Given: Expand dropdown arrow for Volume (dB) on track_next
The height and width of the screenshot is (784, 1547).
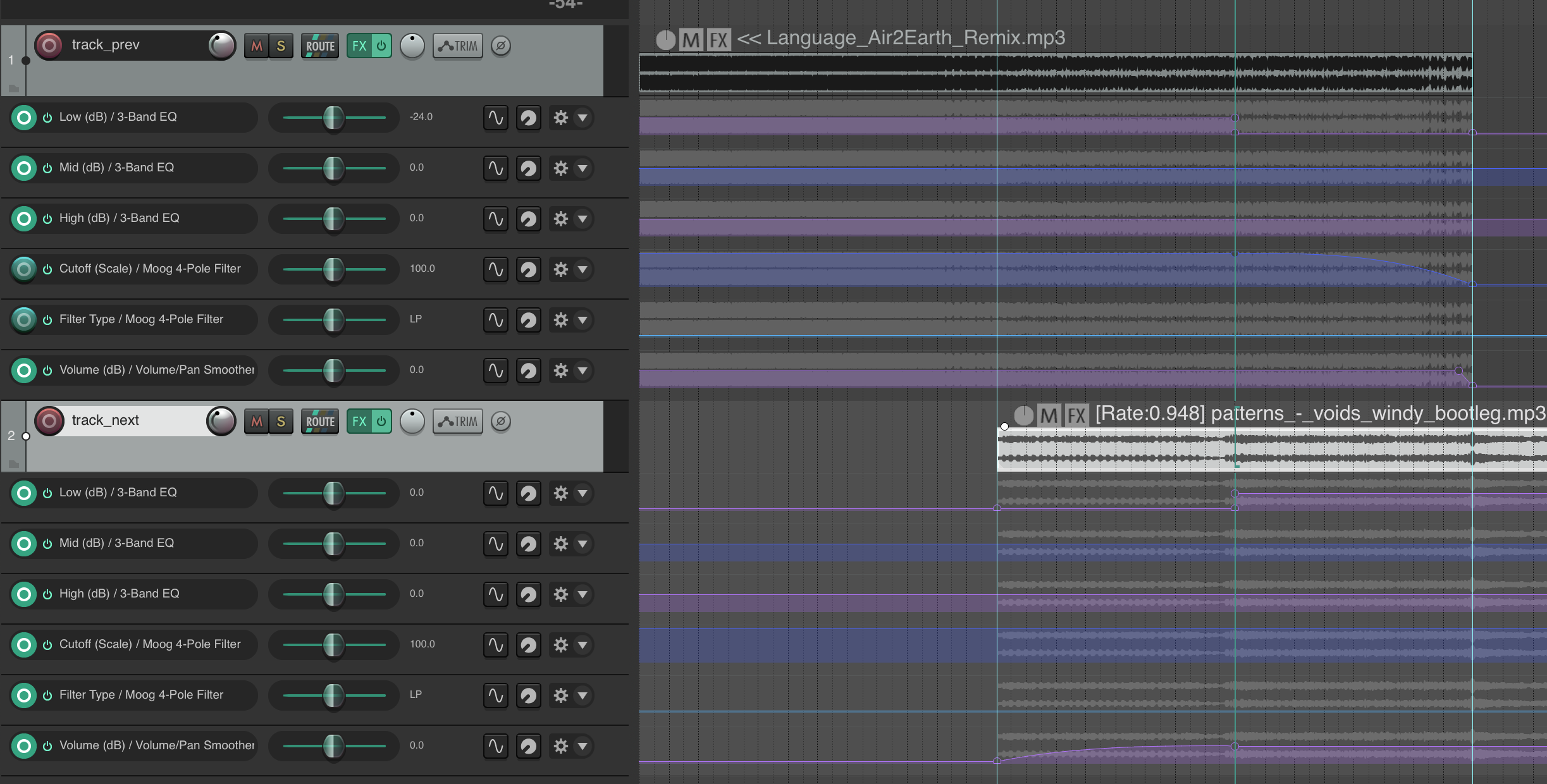Looking at the screenshot, I should pos(582,746).
